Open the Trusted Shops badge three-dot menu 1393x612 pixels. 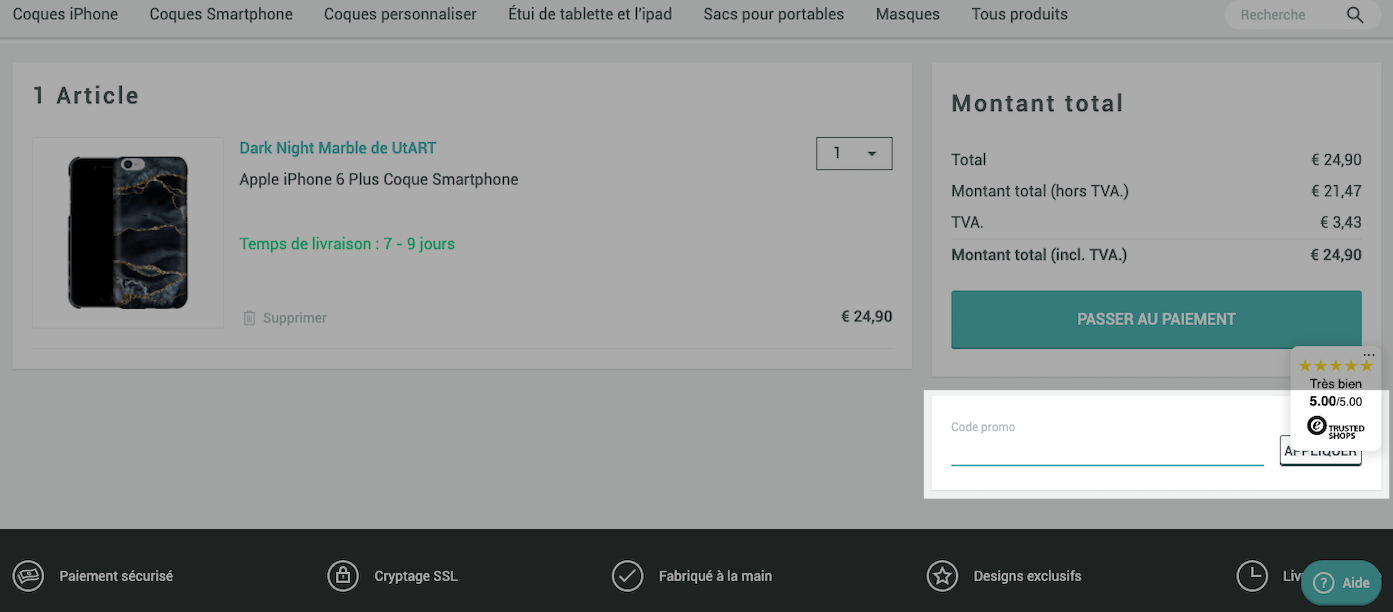click(1369, 355)
